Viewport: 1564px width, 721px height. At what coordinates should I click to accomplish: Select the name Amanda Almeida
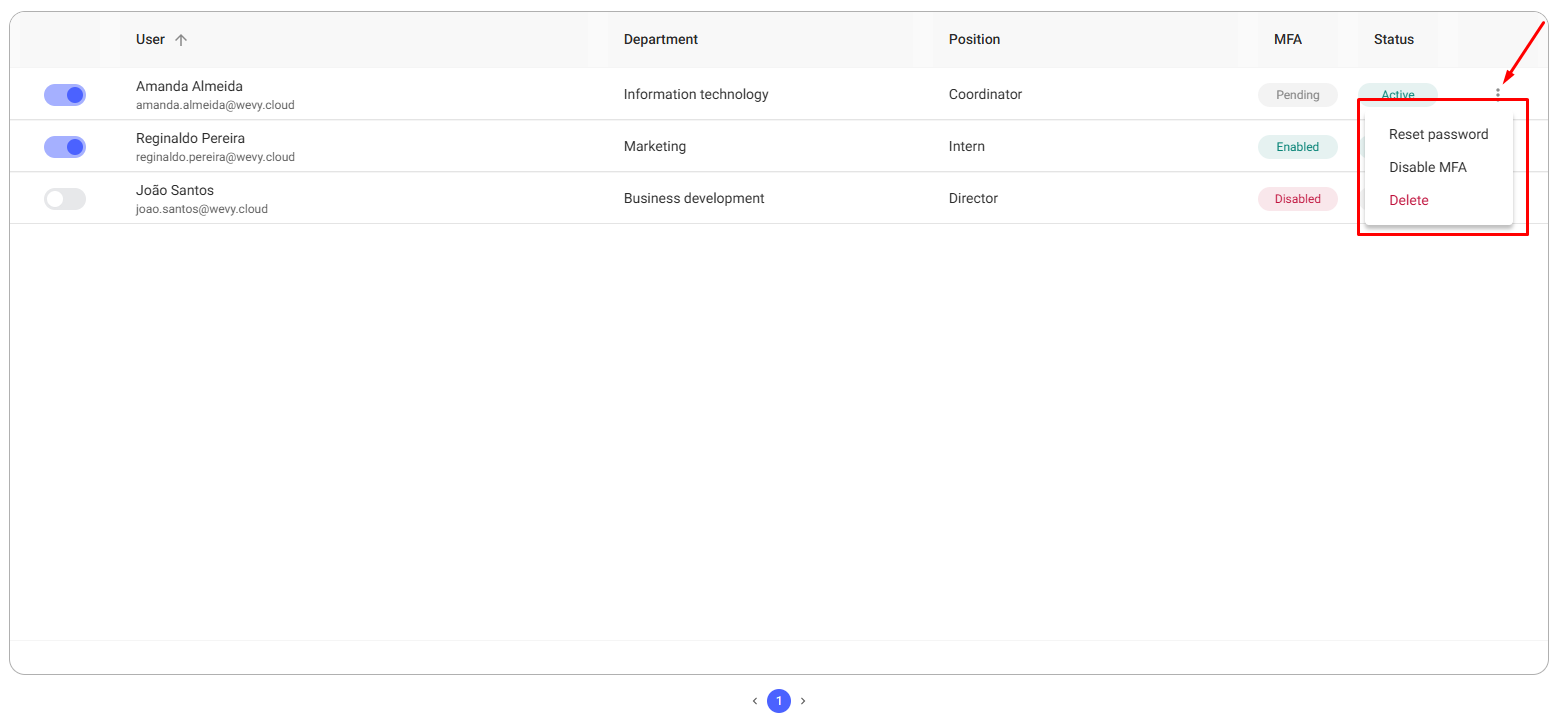coord(189,86)
